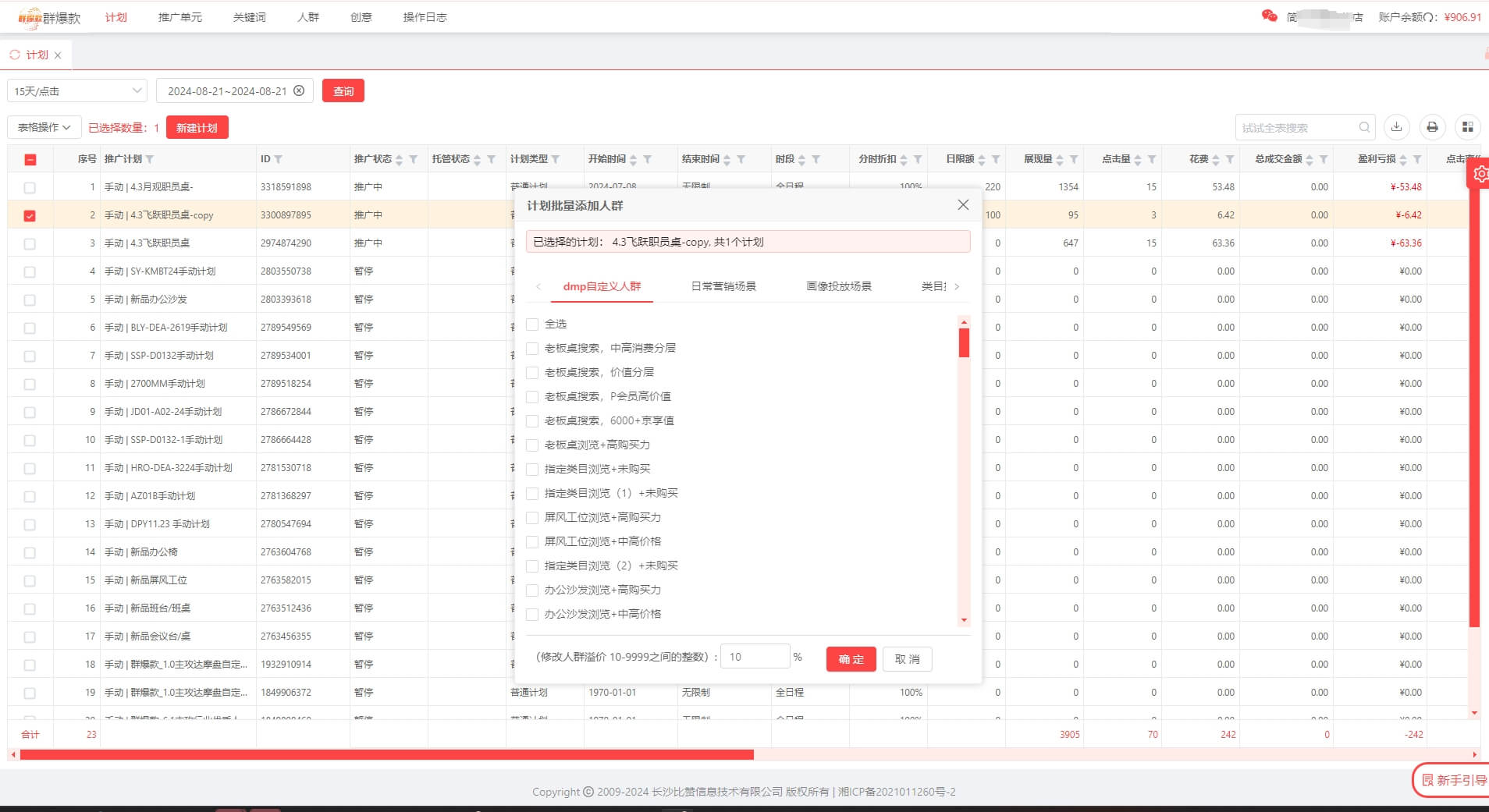Open the 创意 menu
This screenshot has height=812, width=1489.
(361, 17)
